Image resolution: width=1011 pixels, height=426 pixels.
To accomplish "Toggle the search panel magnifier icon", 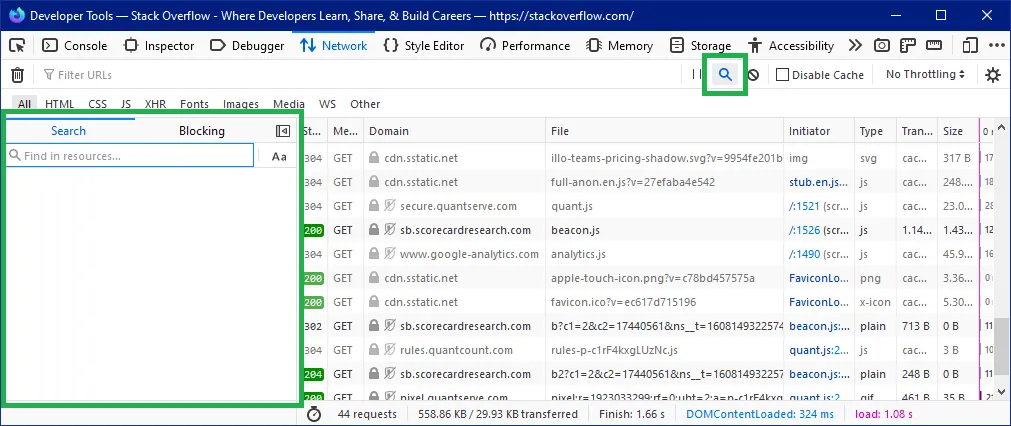I will point(725,75).
